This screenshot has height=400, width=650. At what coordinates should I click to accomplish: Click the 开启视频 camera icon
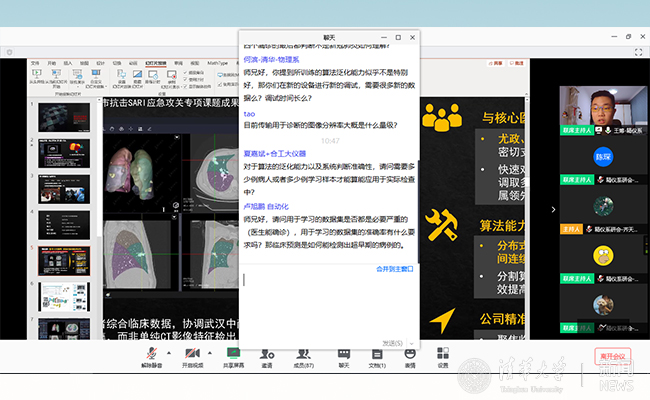click(x=191, y=354)
